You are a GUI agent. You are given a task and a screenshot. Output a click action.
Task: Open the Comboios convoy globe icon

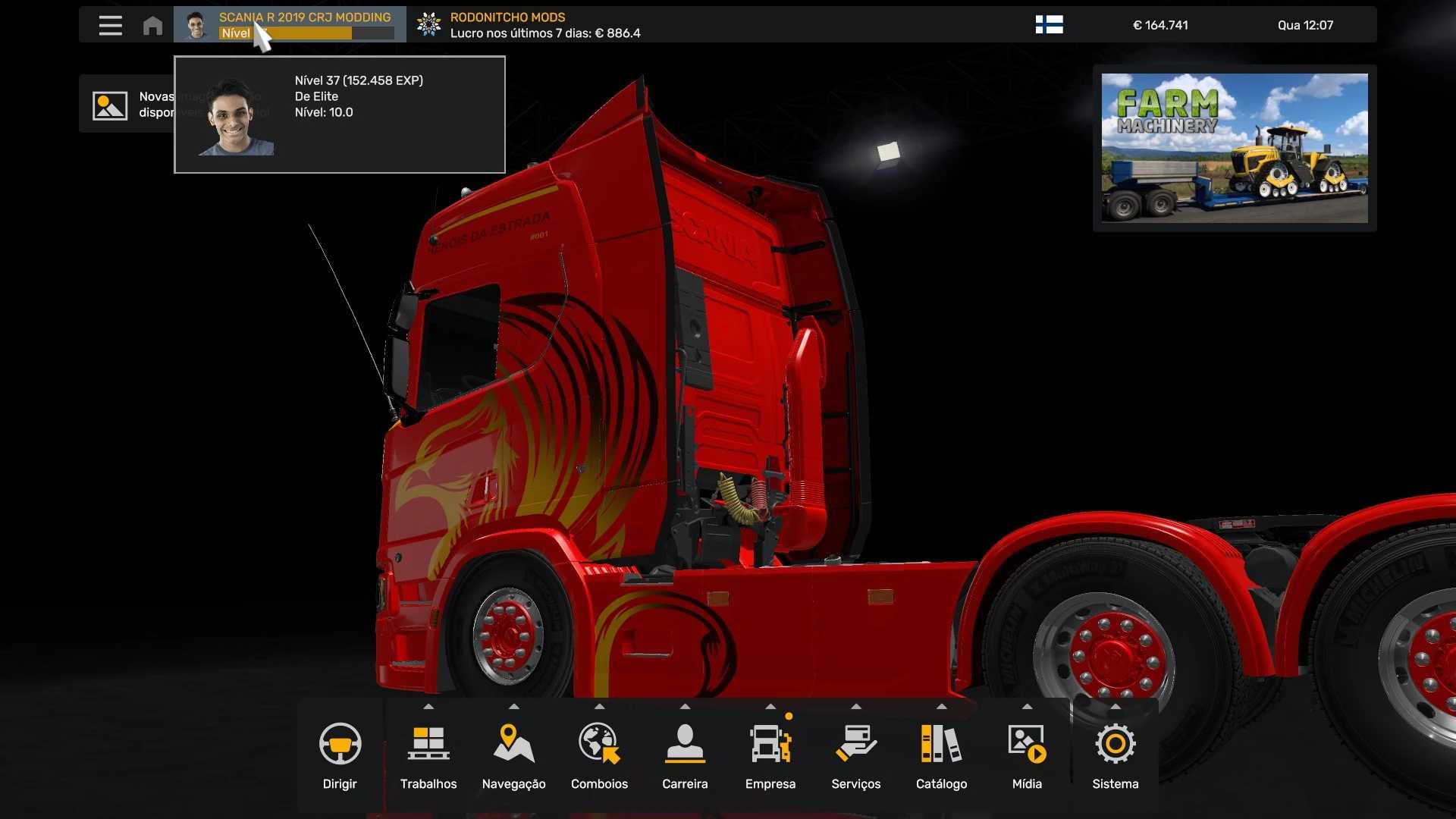[599, 744]
